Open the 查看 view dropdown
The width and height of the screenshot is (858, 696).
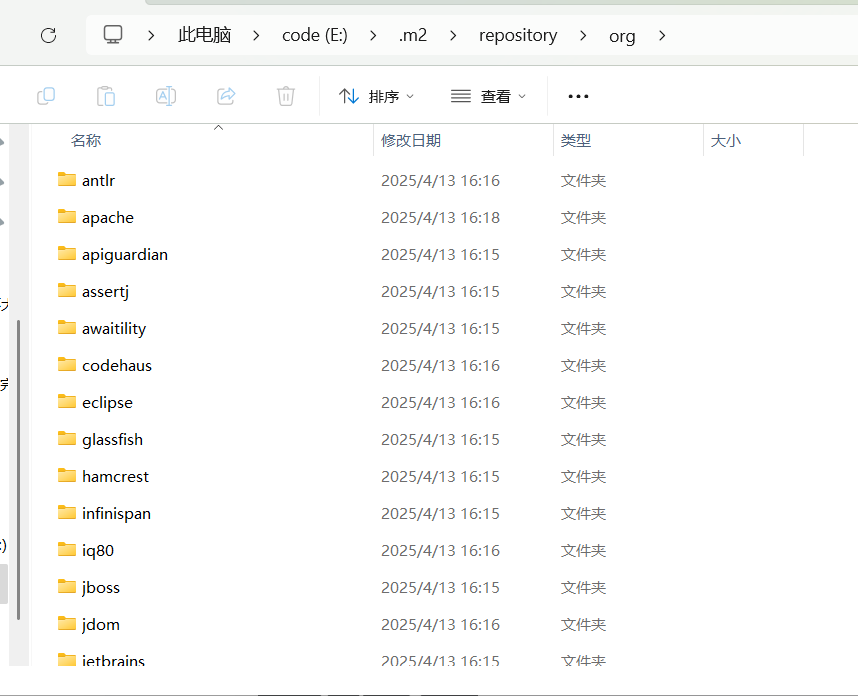488,96
